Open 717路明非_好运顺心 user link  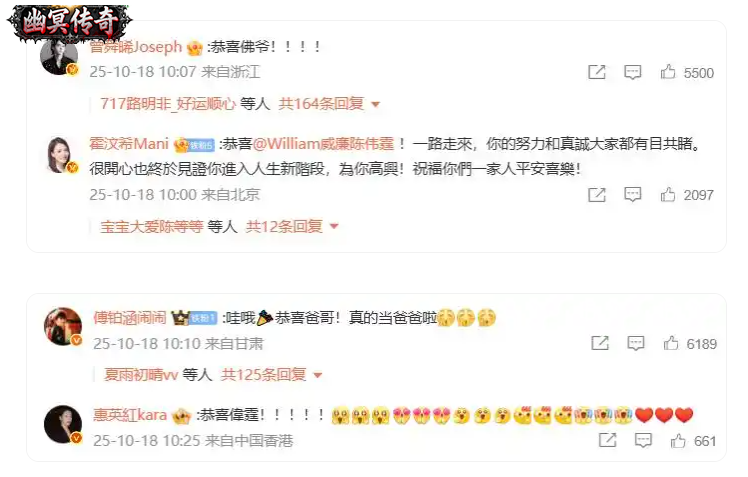point(168,104)
